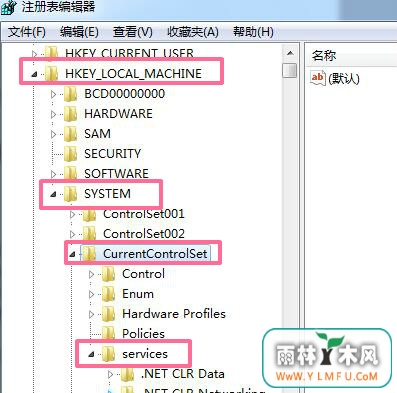This screenshot has height=393, width=397.
Task: Open the 编辑(E) menu
Action: point(79,32)
